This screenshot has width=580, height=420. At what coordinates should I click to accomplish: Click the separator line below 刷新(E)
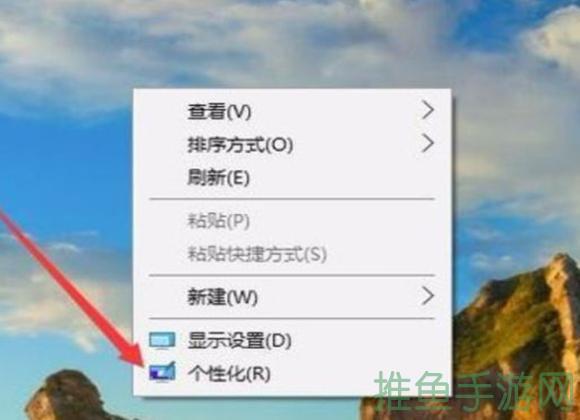tap(291, 199)
